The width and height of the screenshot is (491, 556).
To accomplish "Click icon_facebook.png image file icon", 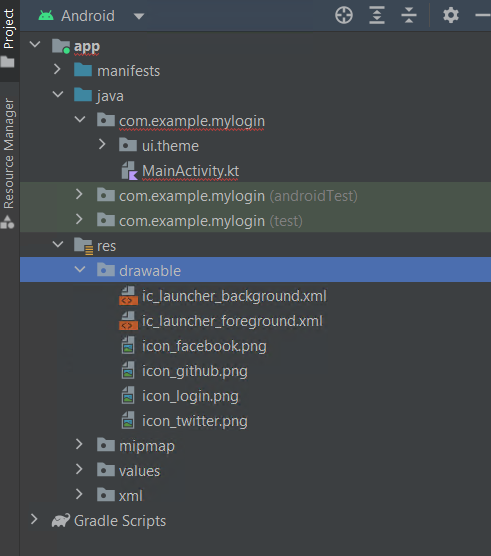I will (x=128, y=346).
